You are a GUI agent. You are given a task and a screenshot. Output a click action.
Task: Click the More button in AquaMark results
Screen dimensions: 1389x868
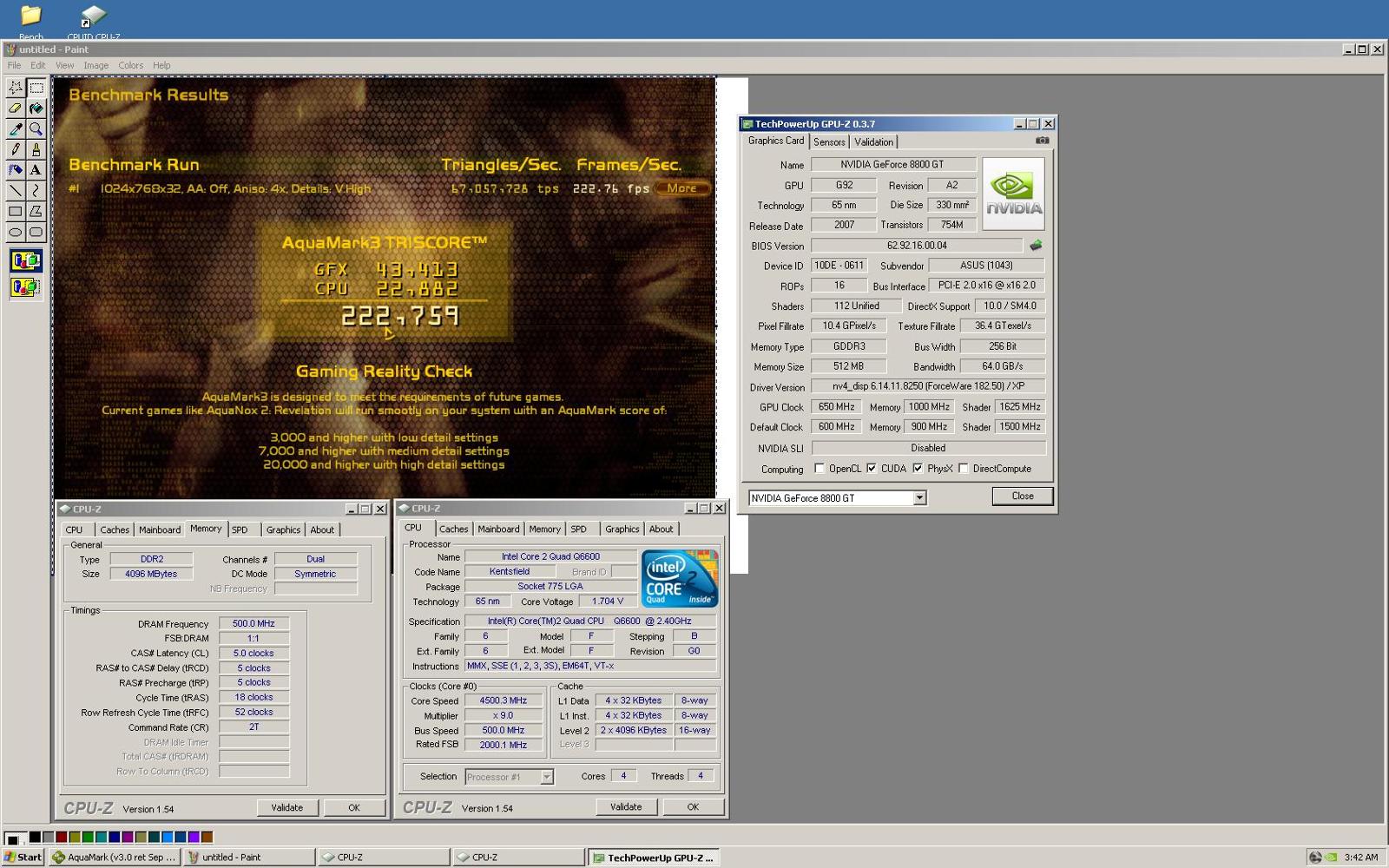pos(682,188)
